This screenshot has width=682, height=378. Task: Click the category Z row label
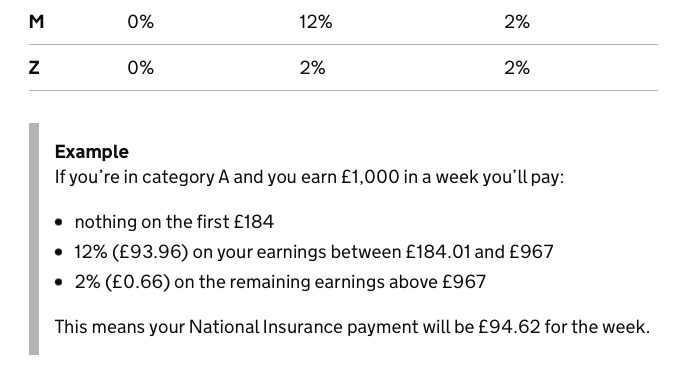(34, 67)
